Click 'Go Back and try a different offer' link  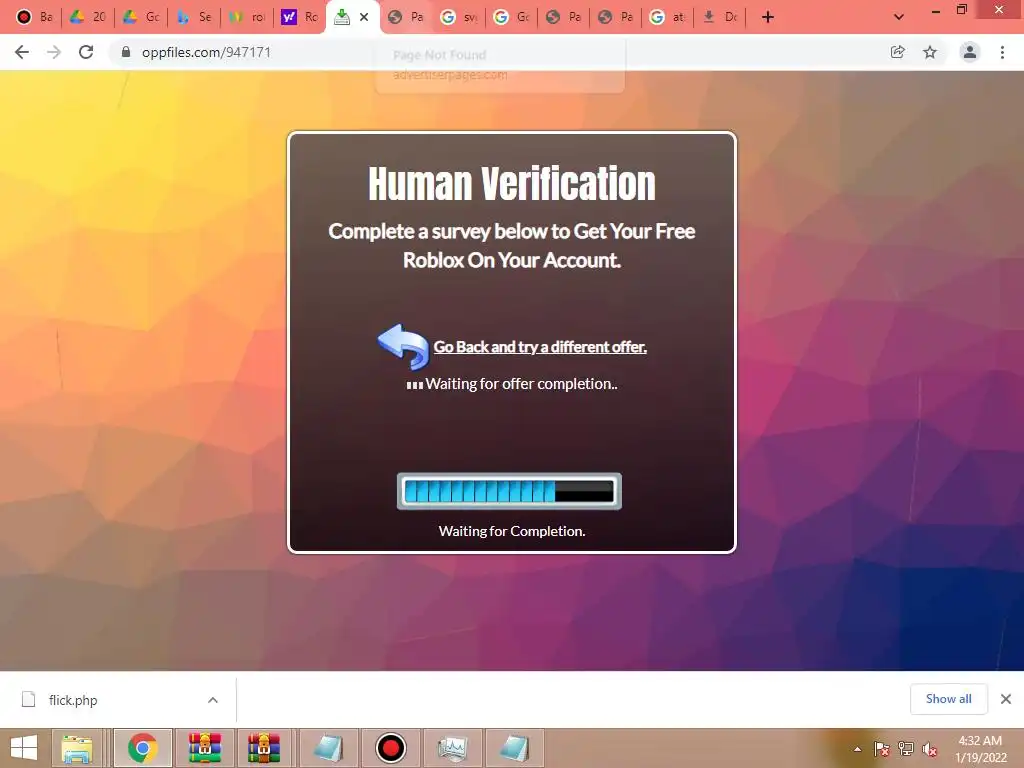pyautogui.click(x=540, y=347)
